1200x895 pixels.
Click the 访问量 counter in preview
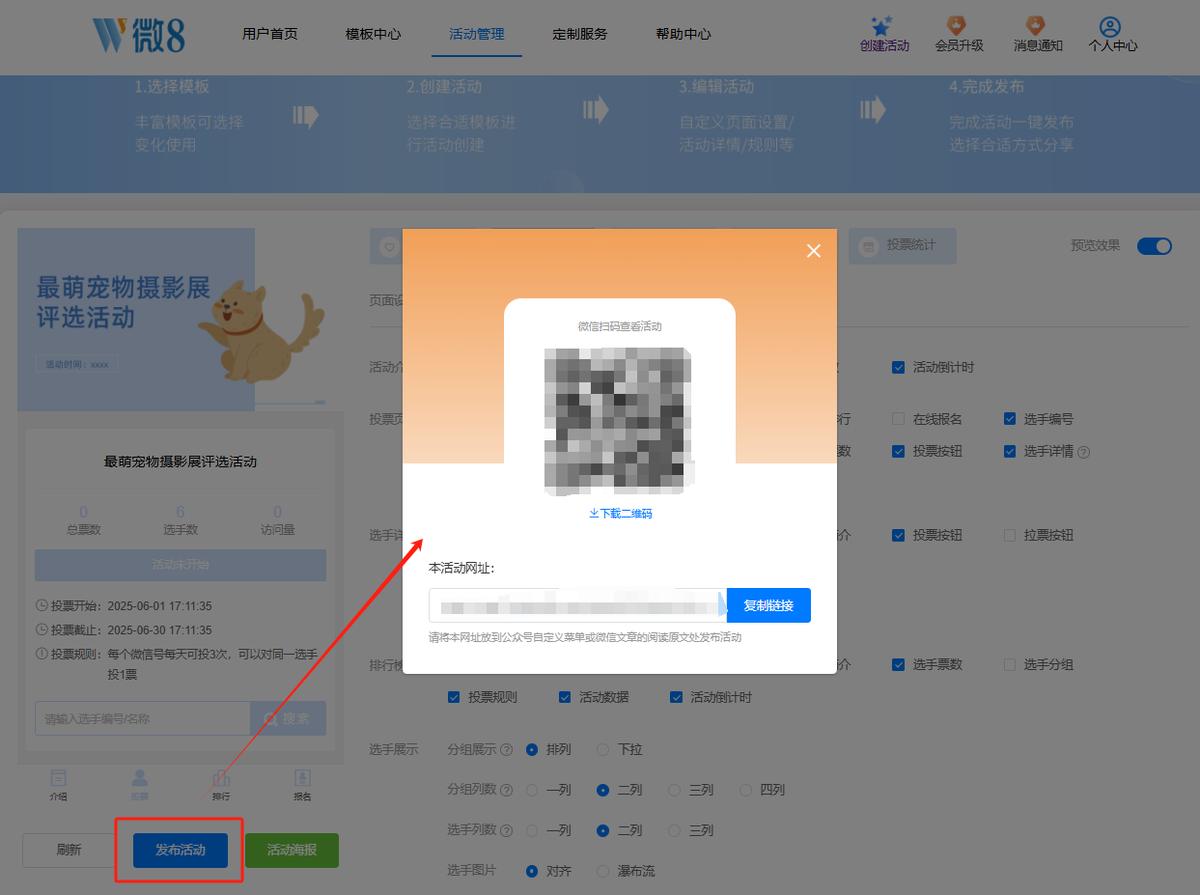(x=277, y=520)
